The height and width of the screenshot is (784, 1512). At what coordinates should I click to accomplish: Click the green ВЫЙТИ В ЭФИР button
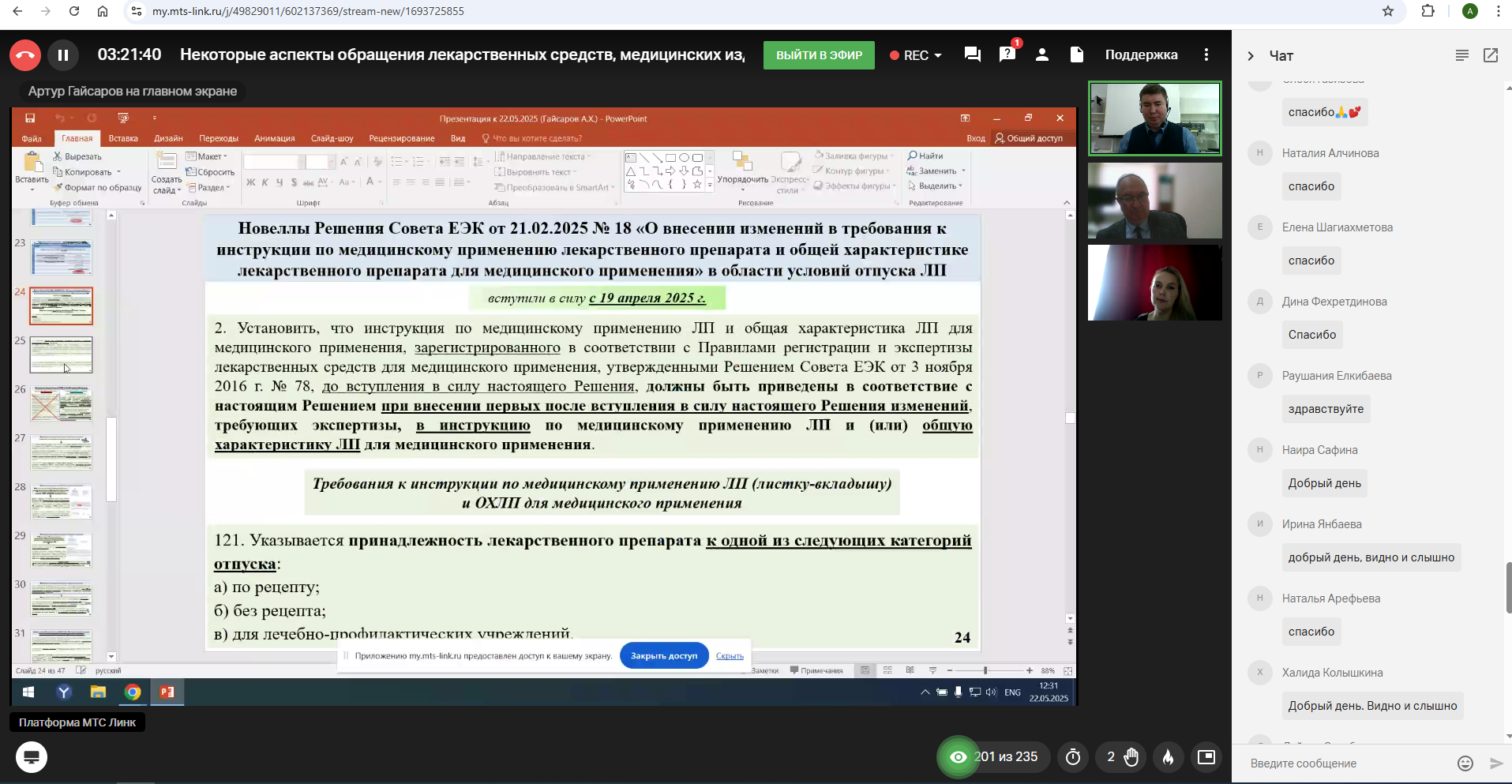[x=819, y=55]
